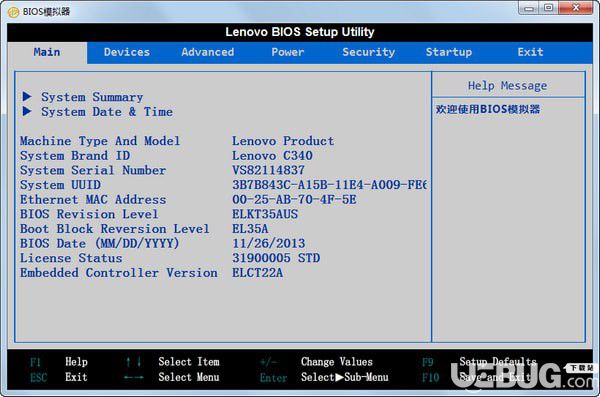
Task: Open the Devices tab
Action: click(127, 52)
